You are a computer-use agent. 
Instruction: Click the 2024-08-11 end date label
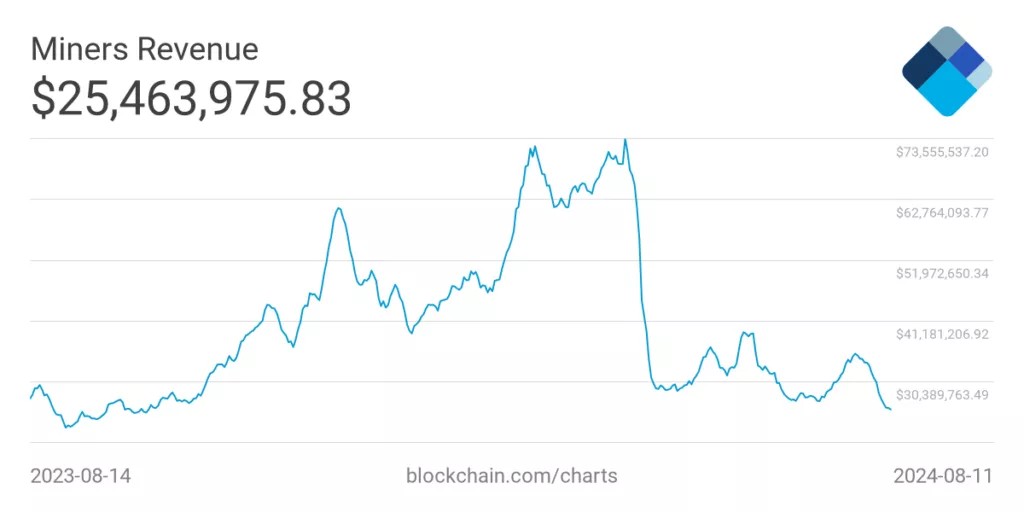coord(943,476)
